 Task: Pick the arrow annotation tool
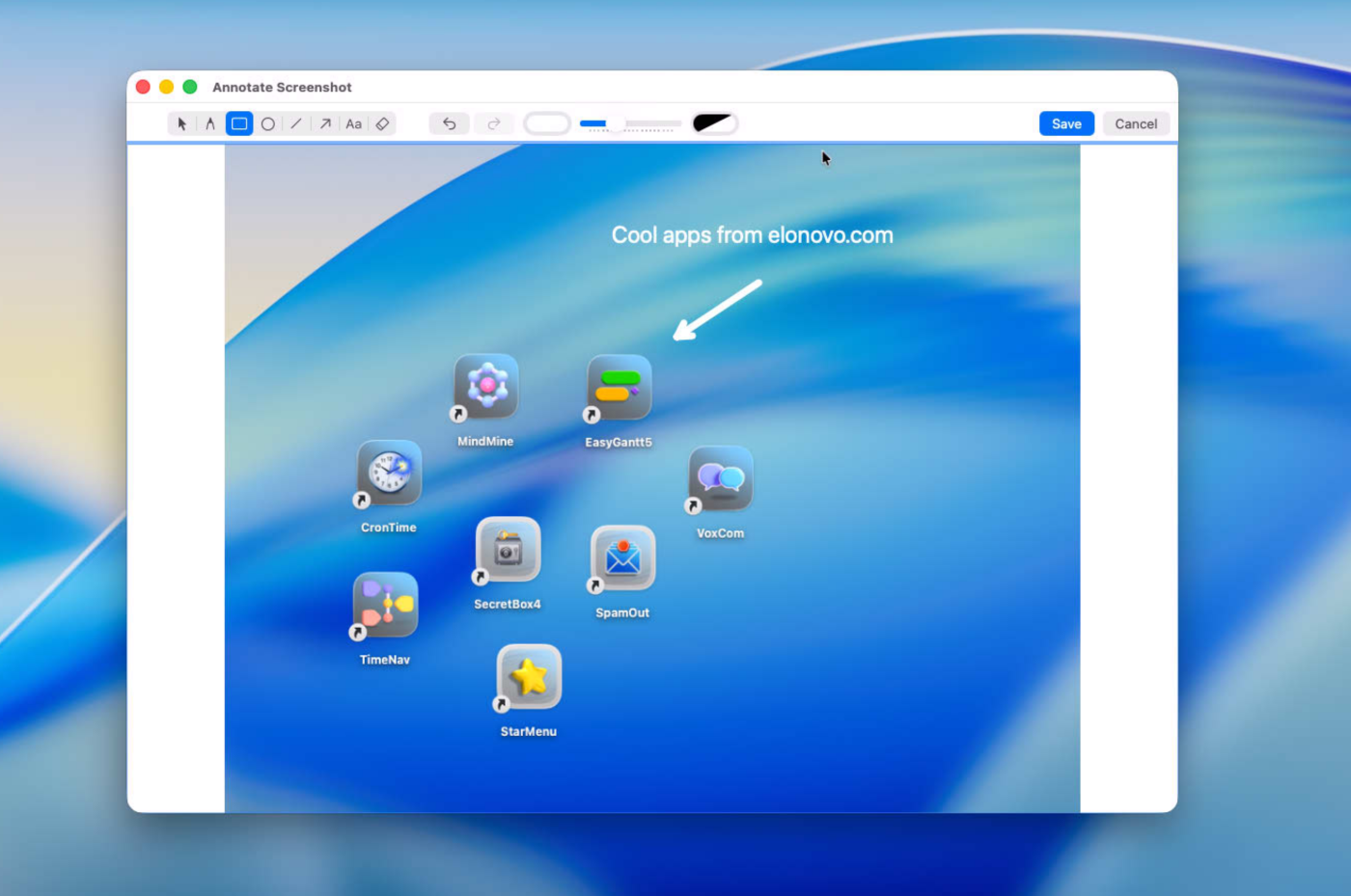325,123
